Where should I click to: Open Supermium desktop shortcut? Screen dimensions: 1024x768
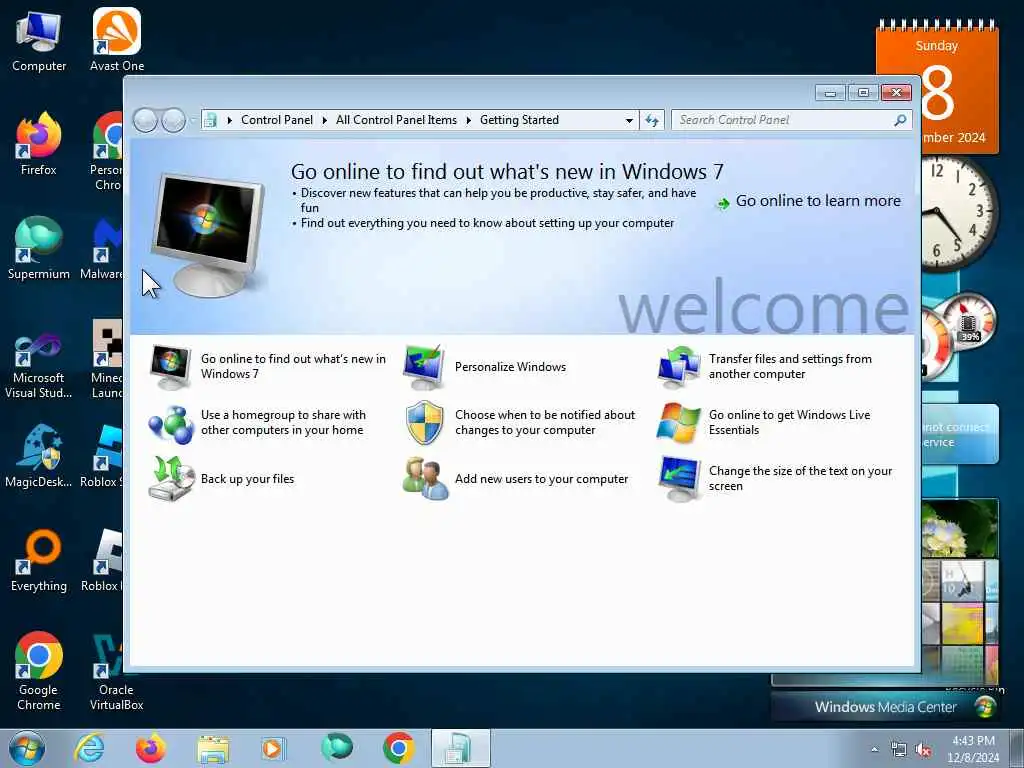(39, 249)
